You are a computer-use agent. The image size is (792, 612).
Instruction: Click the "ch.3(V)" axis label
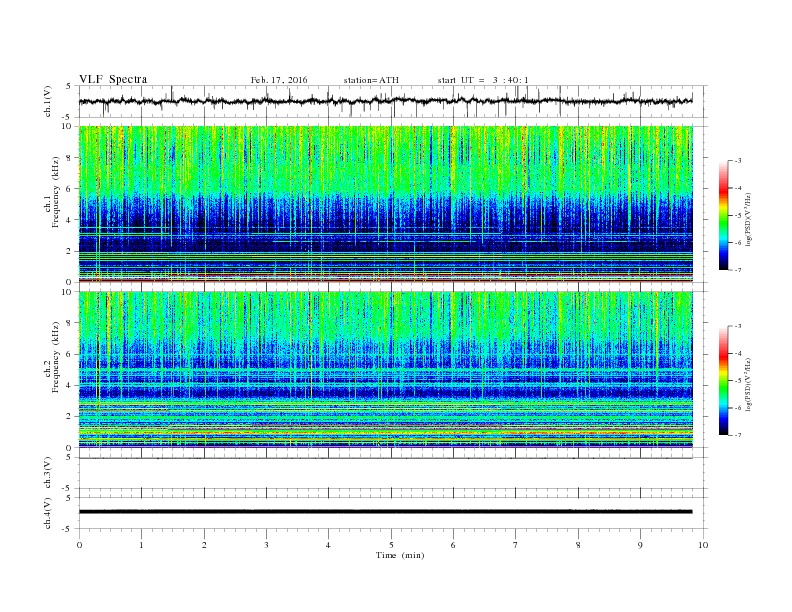pos(48,473)
